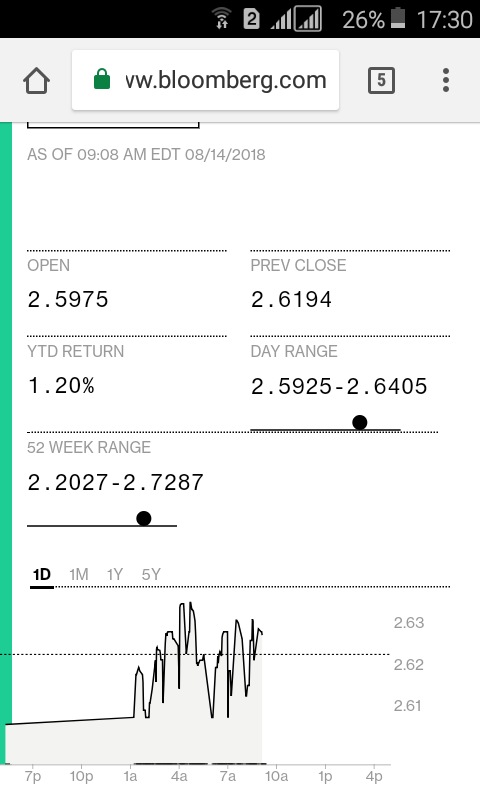Click the 7p time label on chart
Screen dimensions: 480x800
pos(33,777)
